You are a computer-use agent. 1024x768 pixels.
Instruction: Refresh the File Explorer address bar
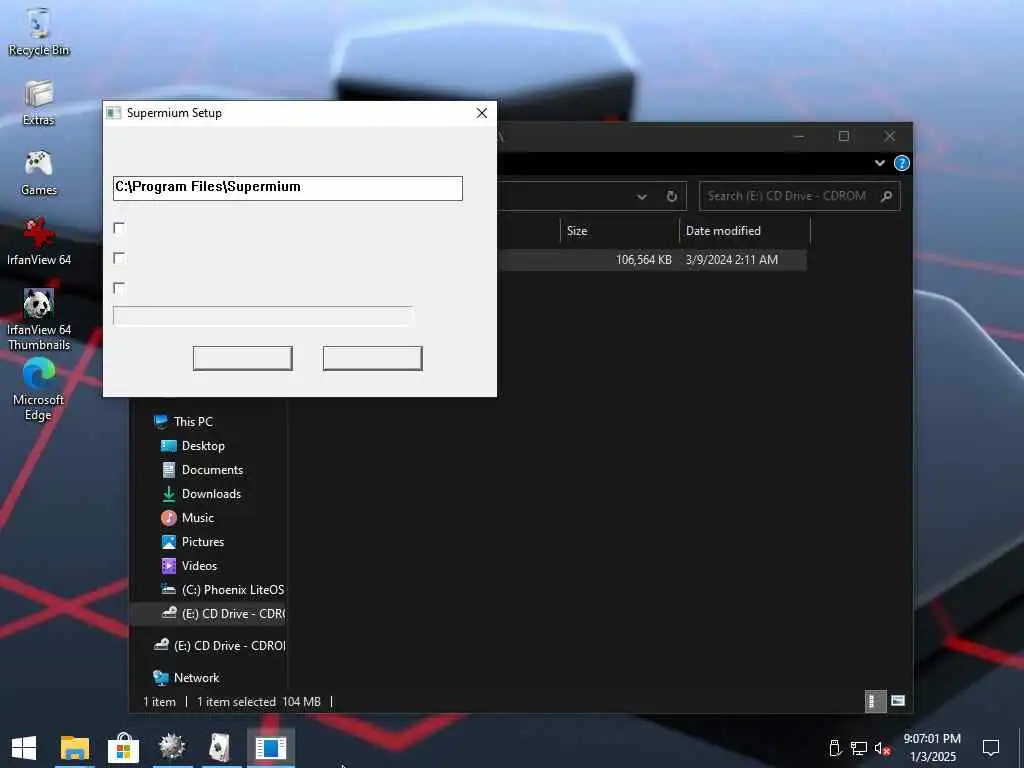coord(671,196)
